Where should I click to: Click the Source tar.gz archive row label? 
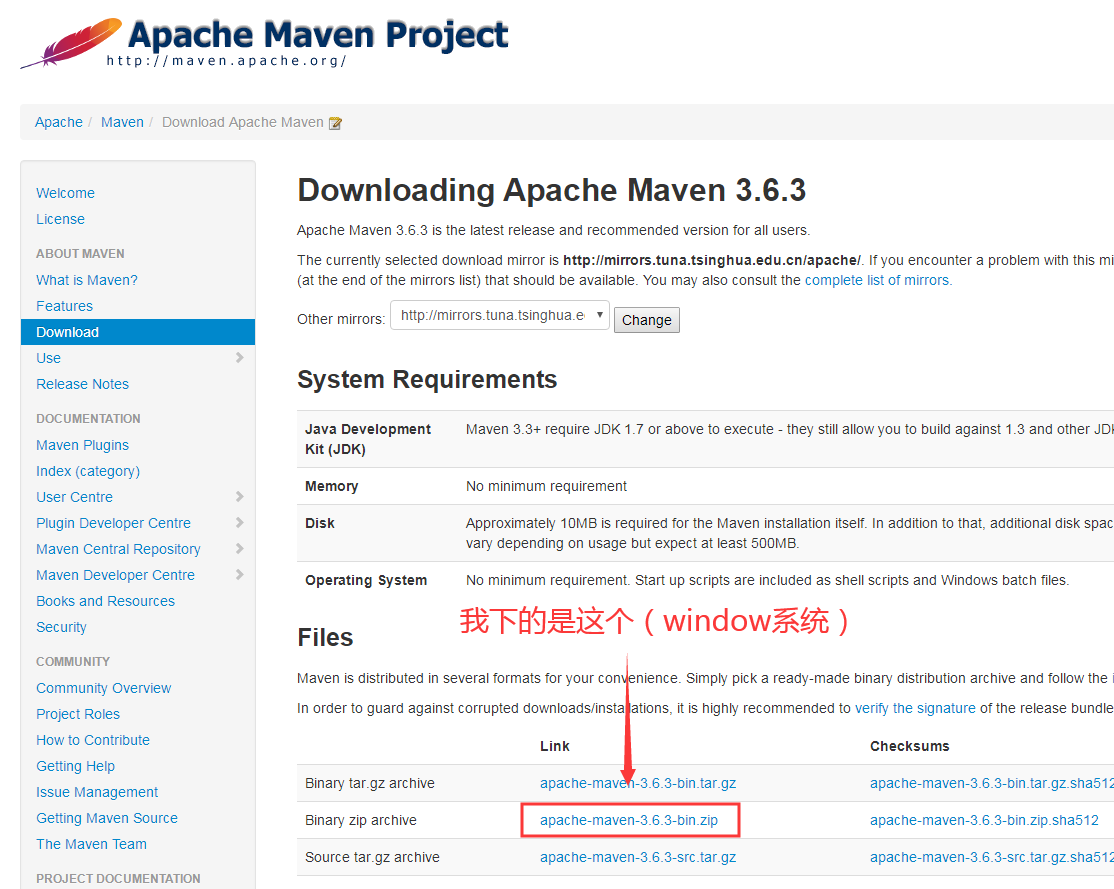[372, 858]
